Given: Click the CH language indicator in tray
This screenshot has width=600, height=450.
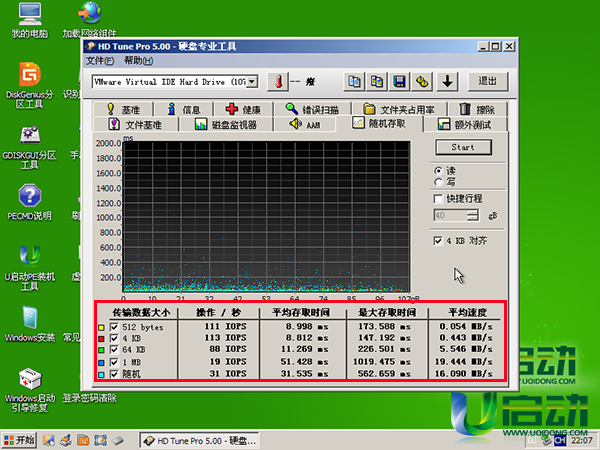Looking at the screenshot, I should tap(559, 441).
